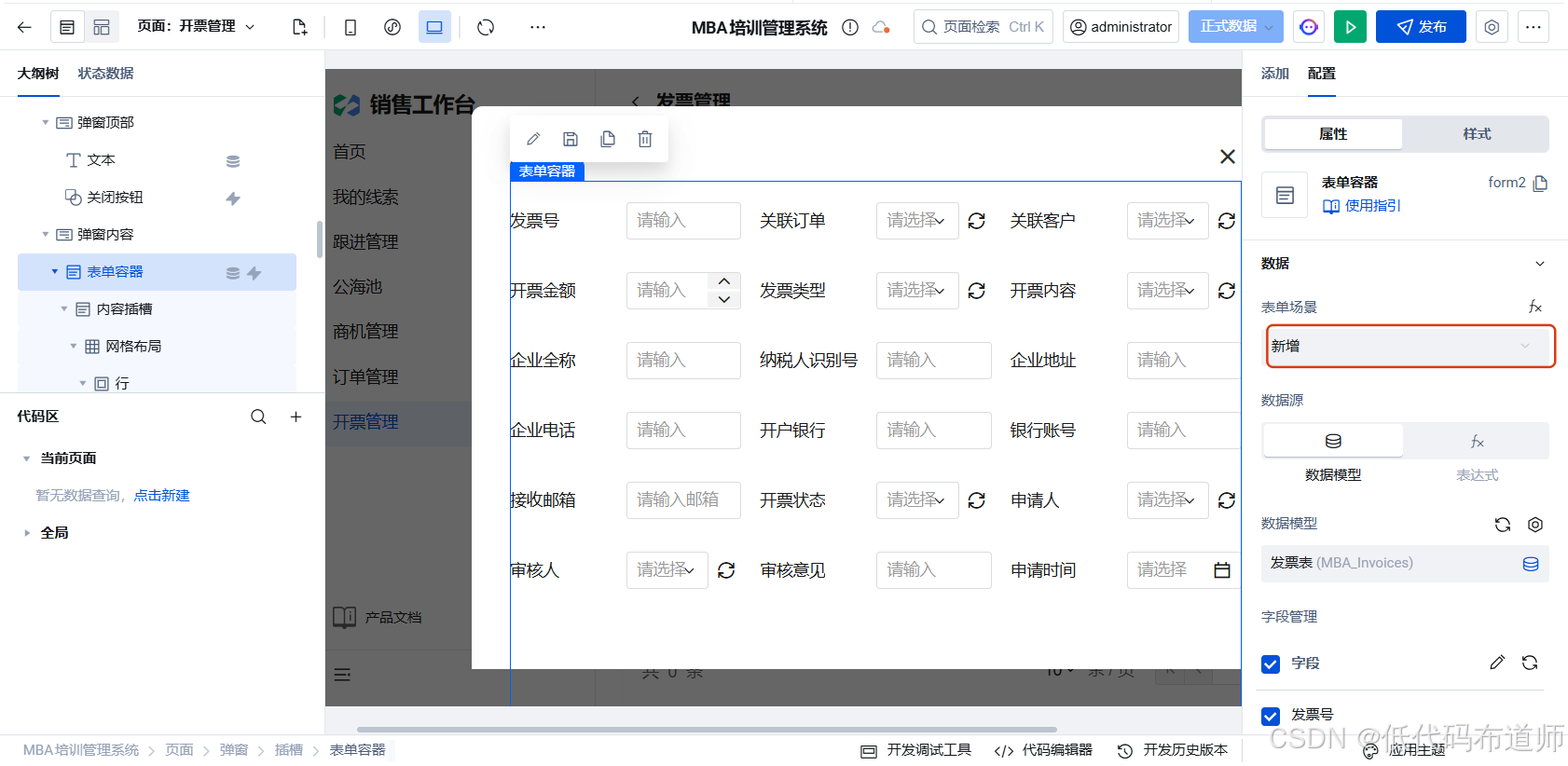The width and height of the screenshot is (1568, 766).
Task: Open 代码编辑器 in status bar
Action: [1043, 750]
